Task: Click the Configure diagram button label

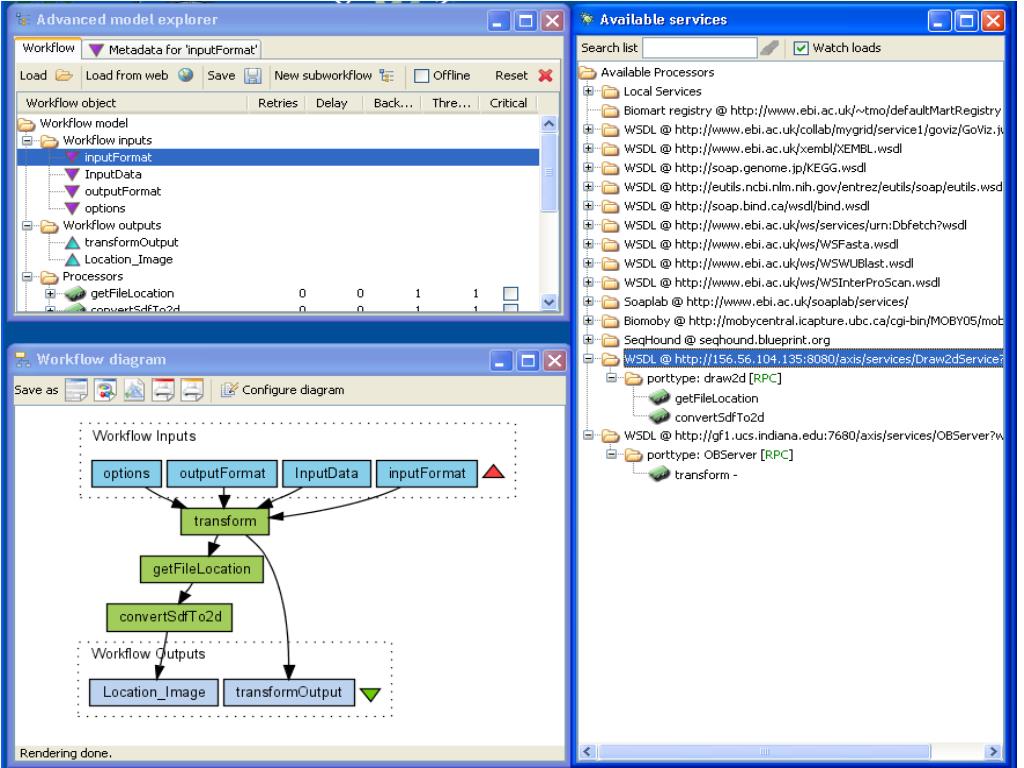Action: 293,390
